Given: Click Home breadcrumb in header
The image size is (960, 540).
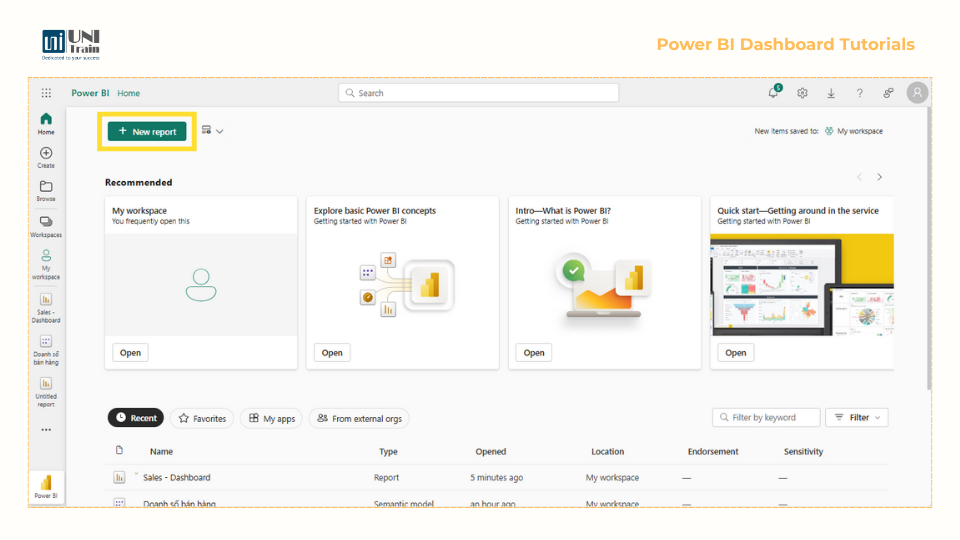Looking at the screenshot, I should coord(129,93).
